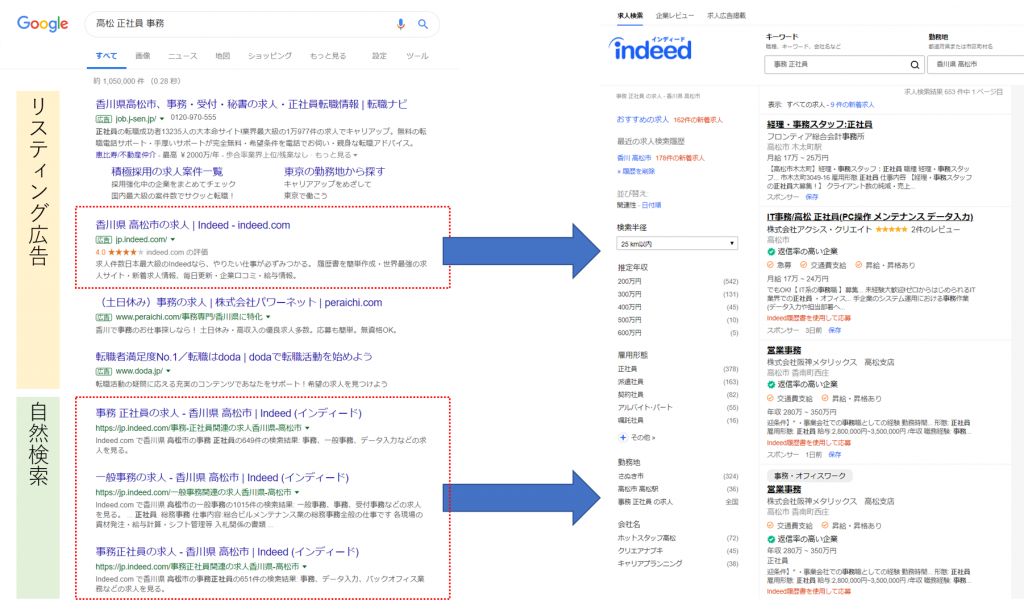Select the すべて tab in Google
This screenshot has width=1024, height=609.
106,56
